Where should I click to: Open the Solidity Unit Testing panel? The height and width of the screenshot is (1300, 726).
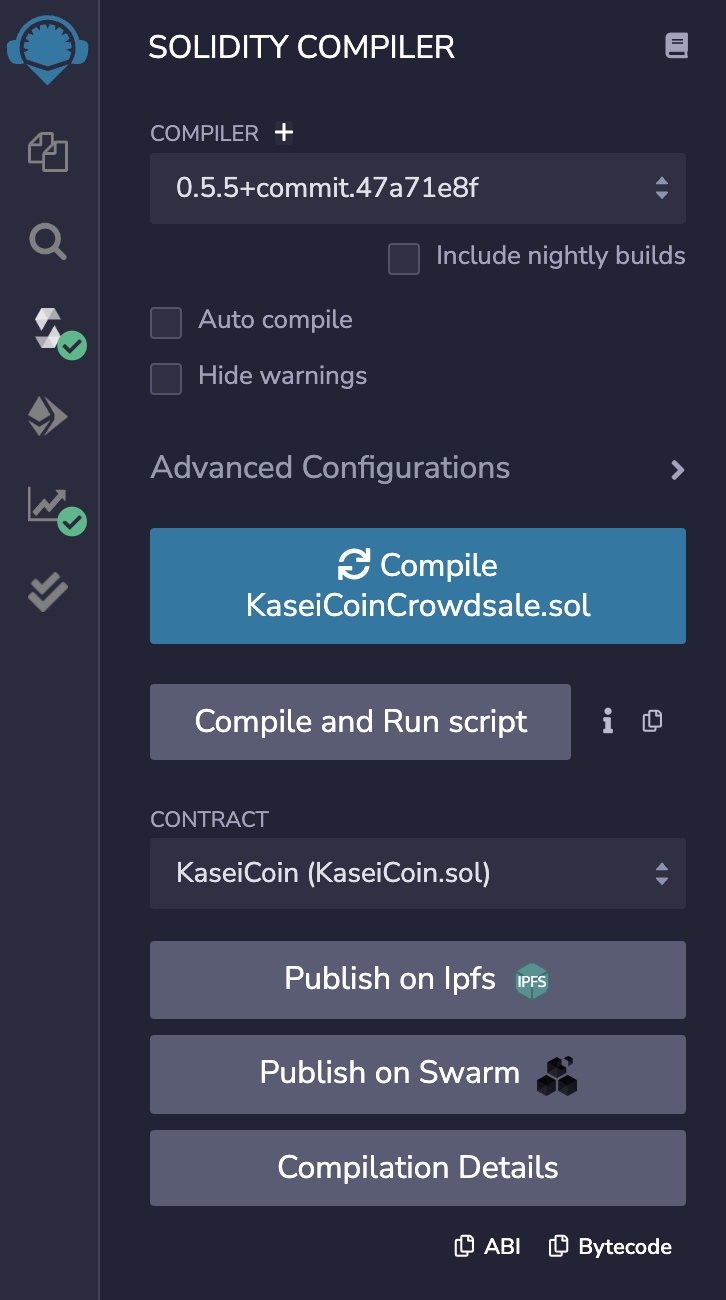click(47, 593)
